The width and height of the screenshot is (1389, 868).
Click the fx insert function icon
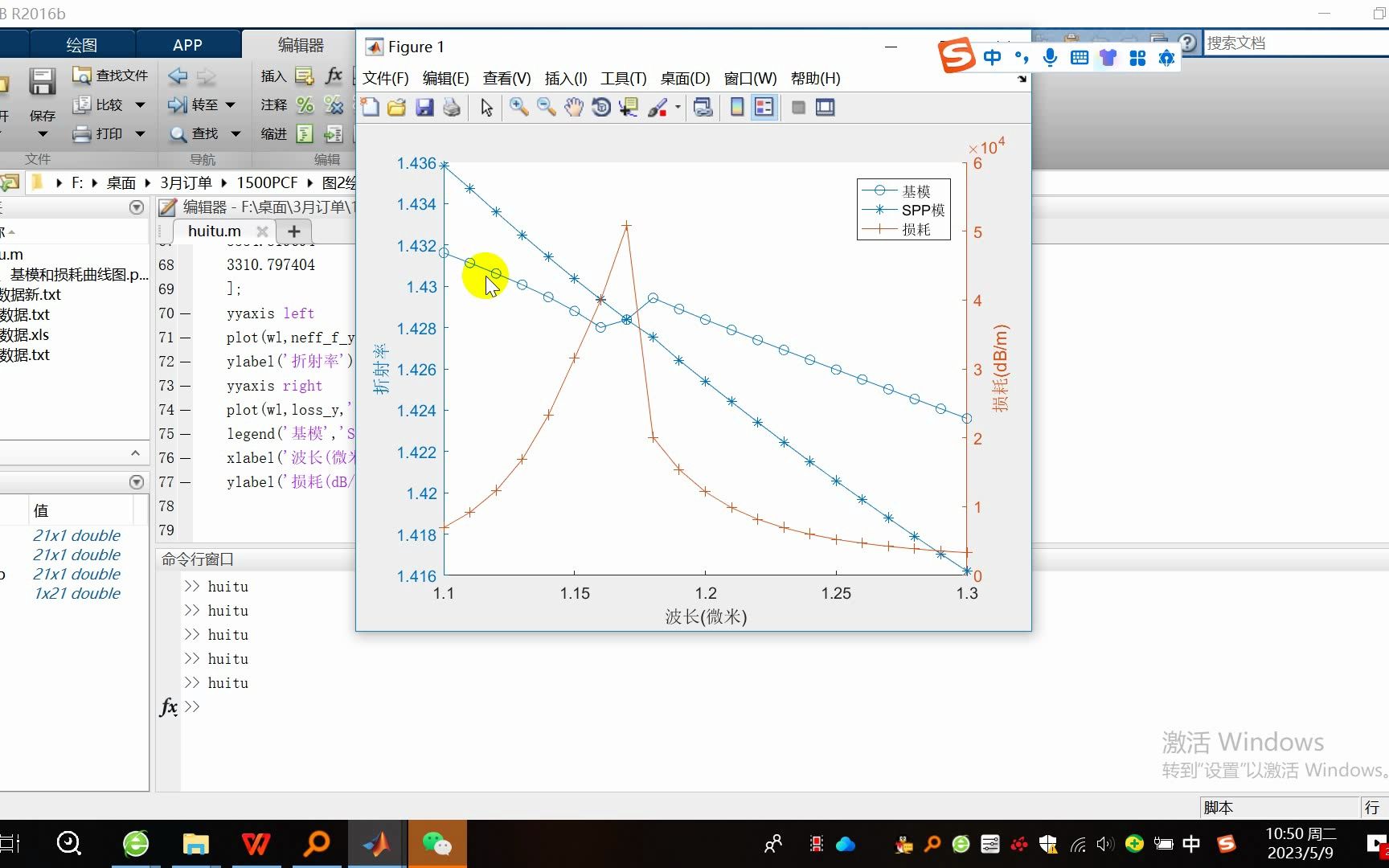point(334,76)
